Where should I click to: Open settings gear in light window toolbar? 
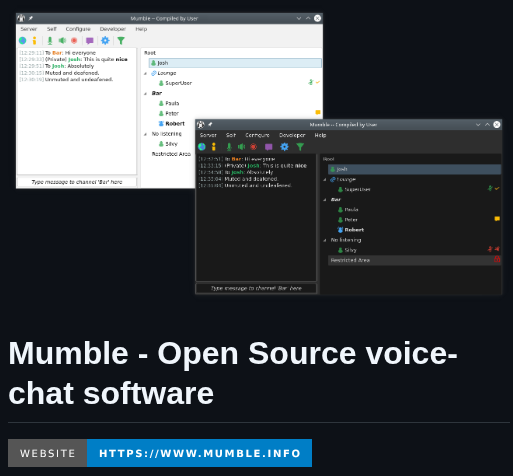(x=105, y=41)
